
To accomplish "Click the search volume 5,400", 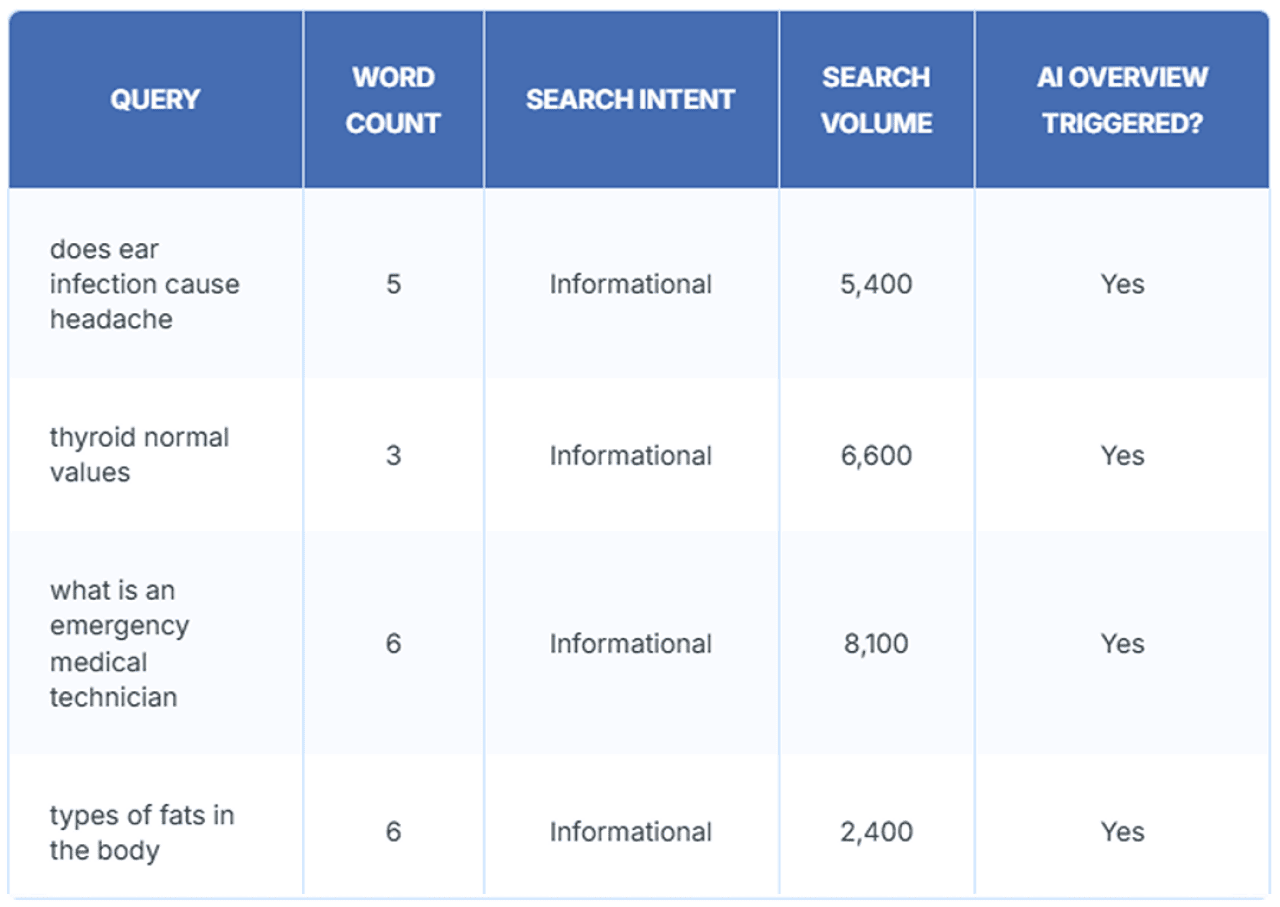I will point(877,284).
